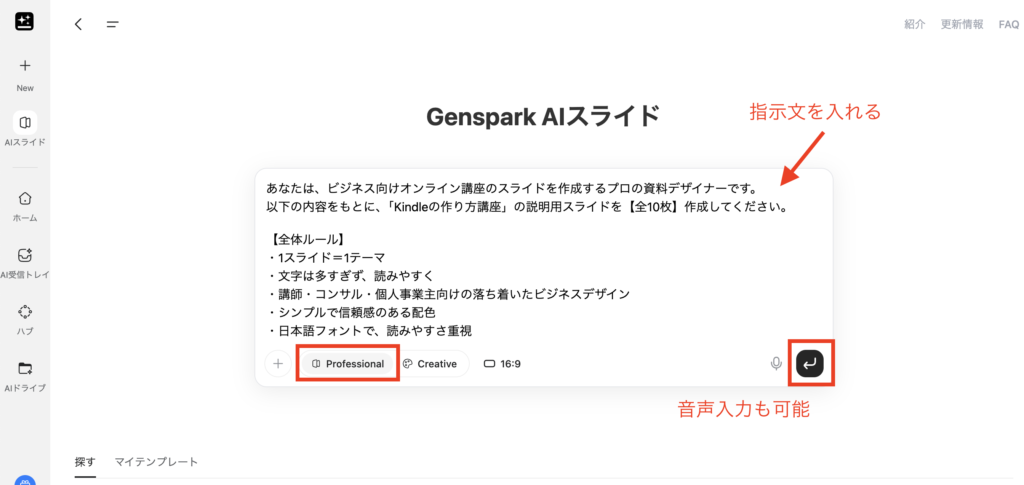Click the plus attachment button in prompt box

coord(278,364)
